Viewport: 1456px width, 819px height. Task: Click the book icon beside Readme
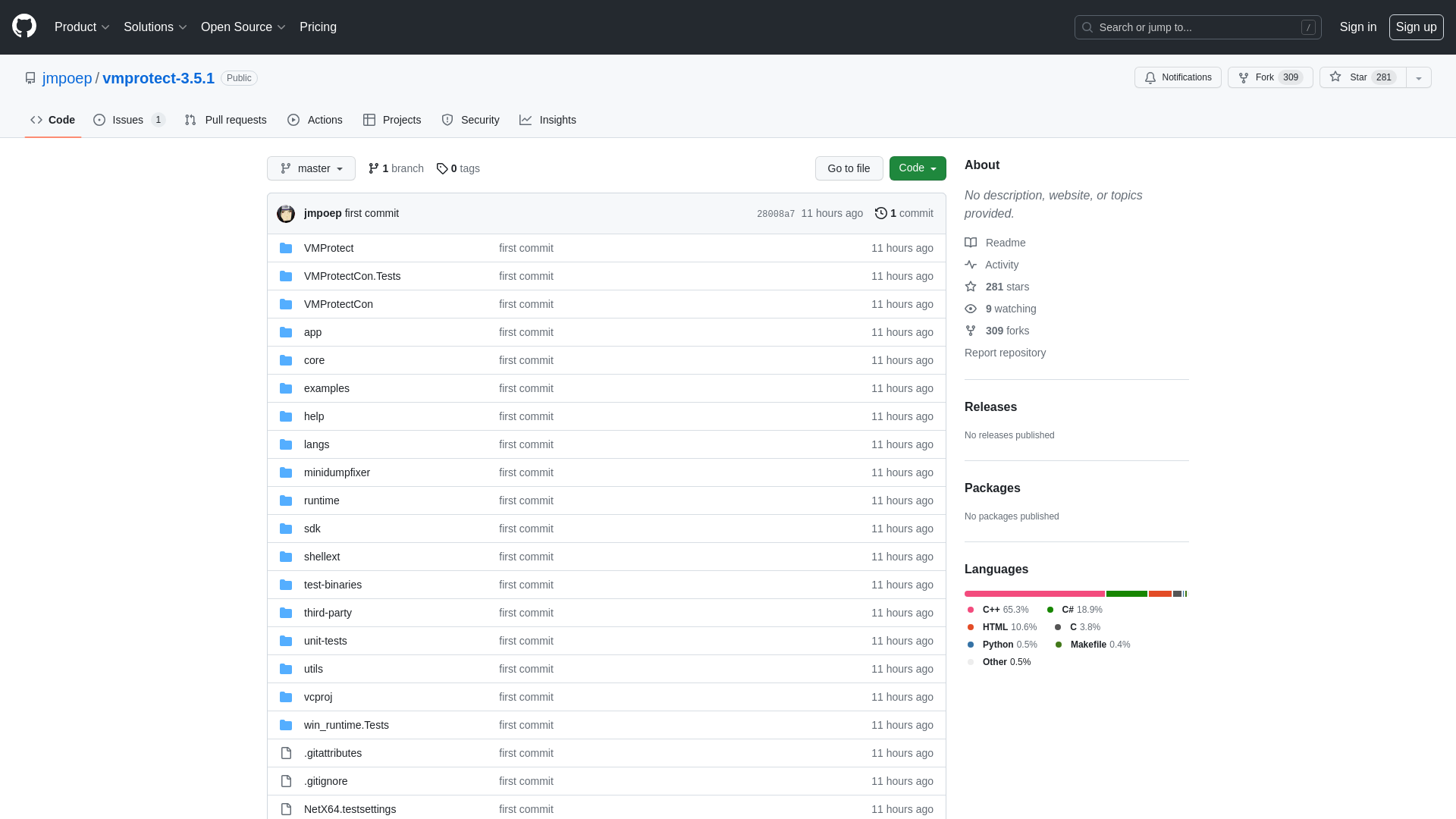(971, 243)
